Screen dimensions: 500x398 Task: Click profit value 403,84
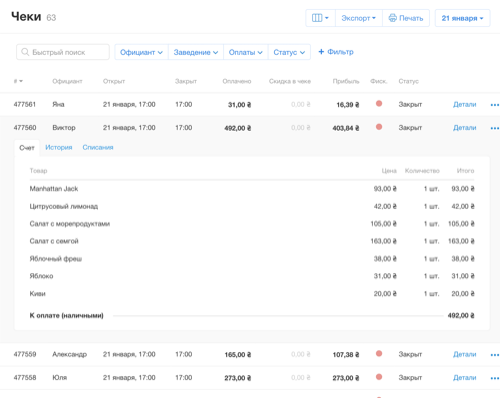[x=346, y=128]
